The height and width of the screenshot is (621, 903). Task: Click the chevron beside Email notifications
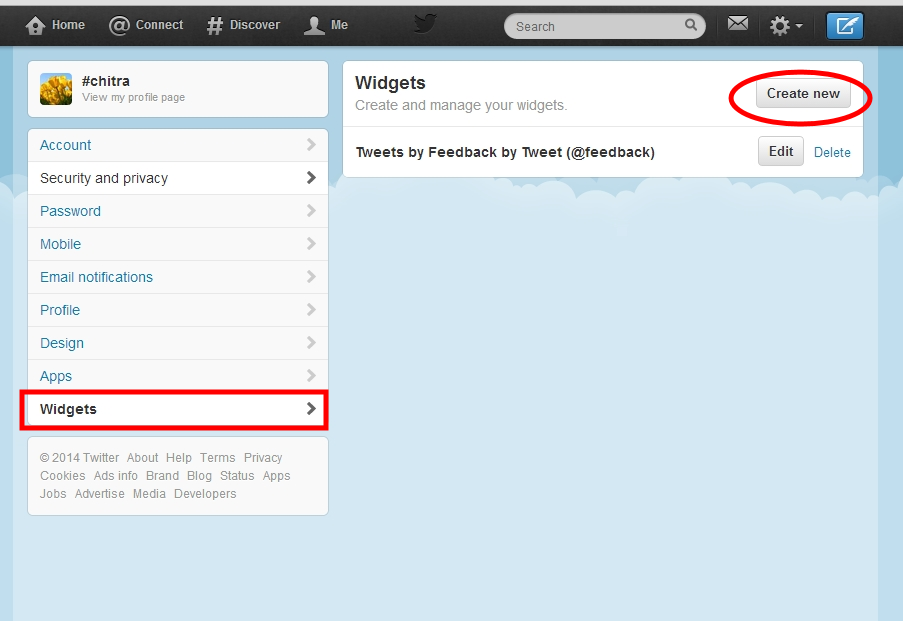(311, 277)
